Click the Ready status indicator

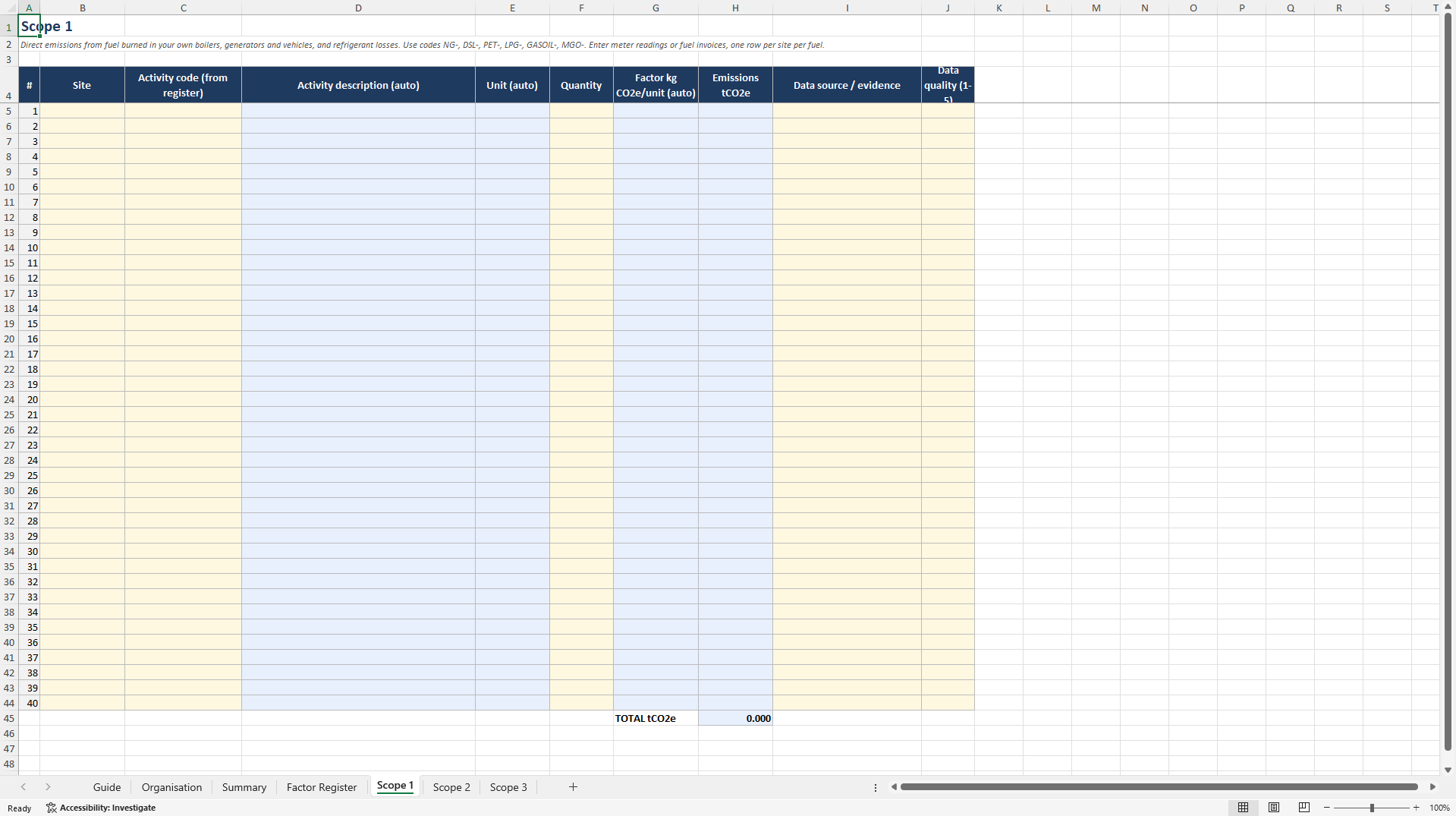pos(20,808)
